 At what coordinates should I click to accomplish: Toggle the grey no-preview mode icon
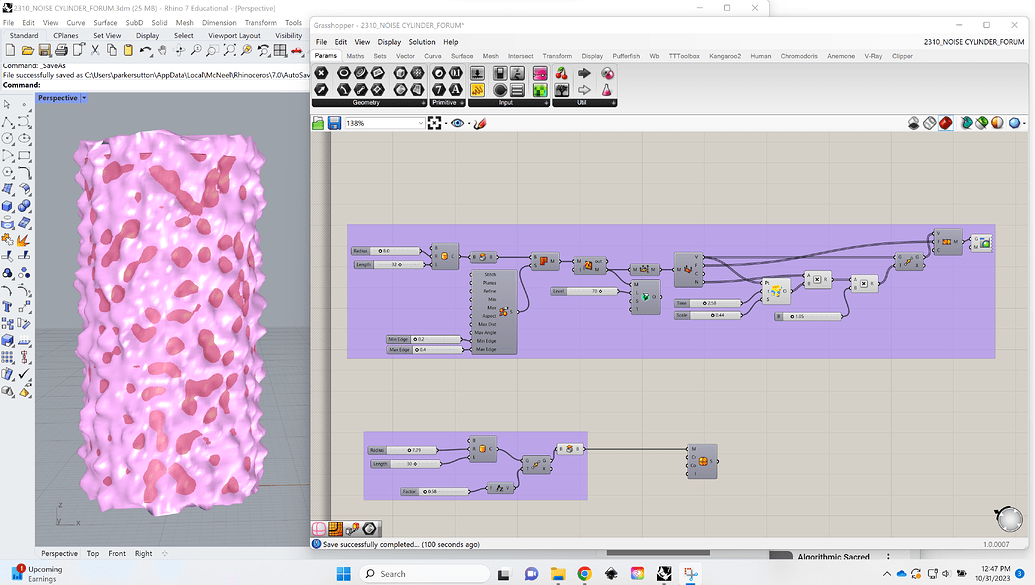tap(914, 123)
